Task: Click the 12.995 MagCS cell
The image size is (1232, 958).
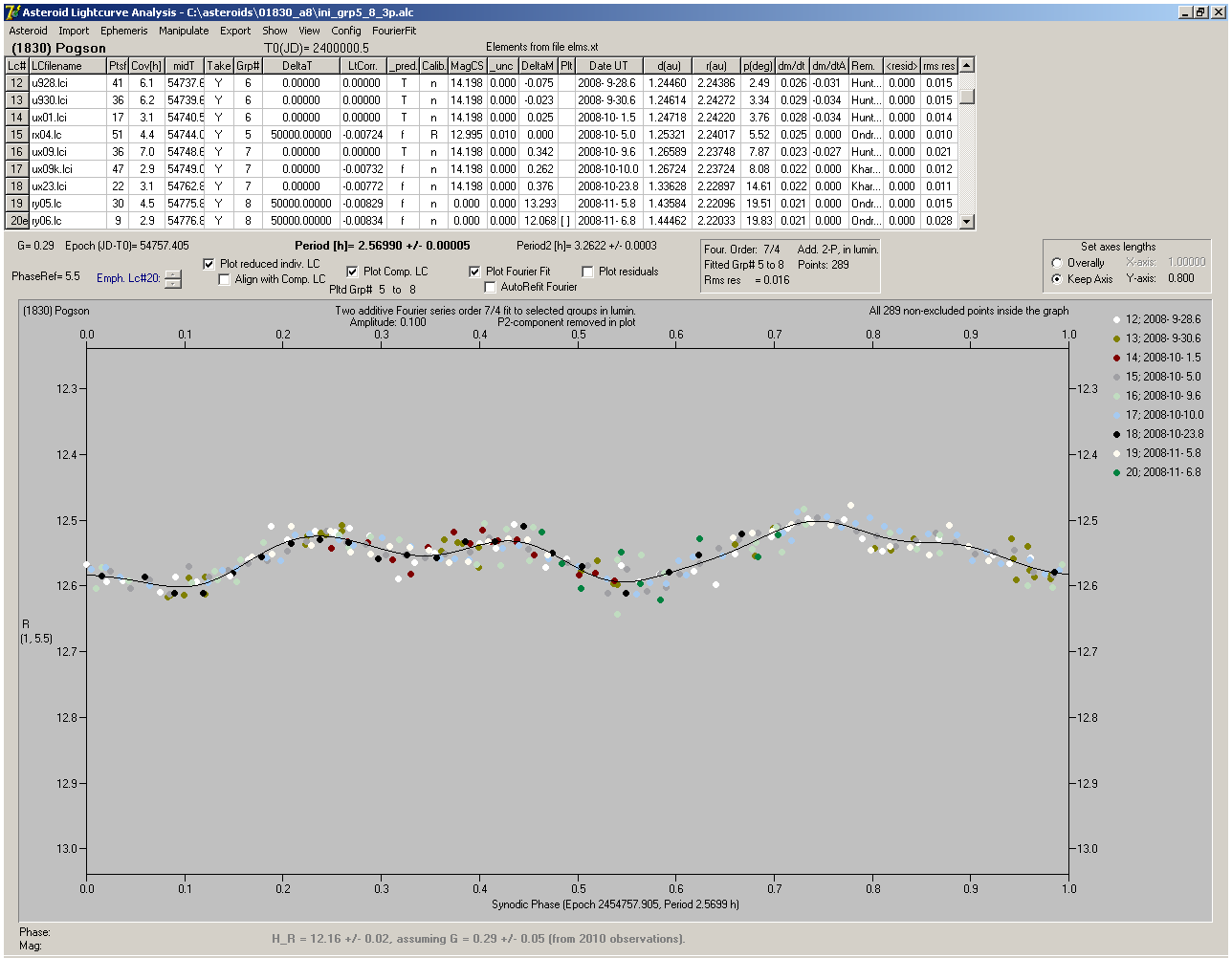Action: 467,135
